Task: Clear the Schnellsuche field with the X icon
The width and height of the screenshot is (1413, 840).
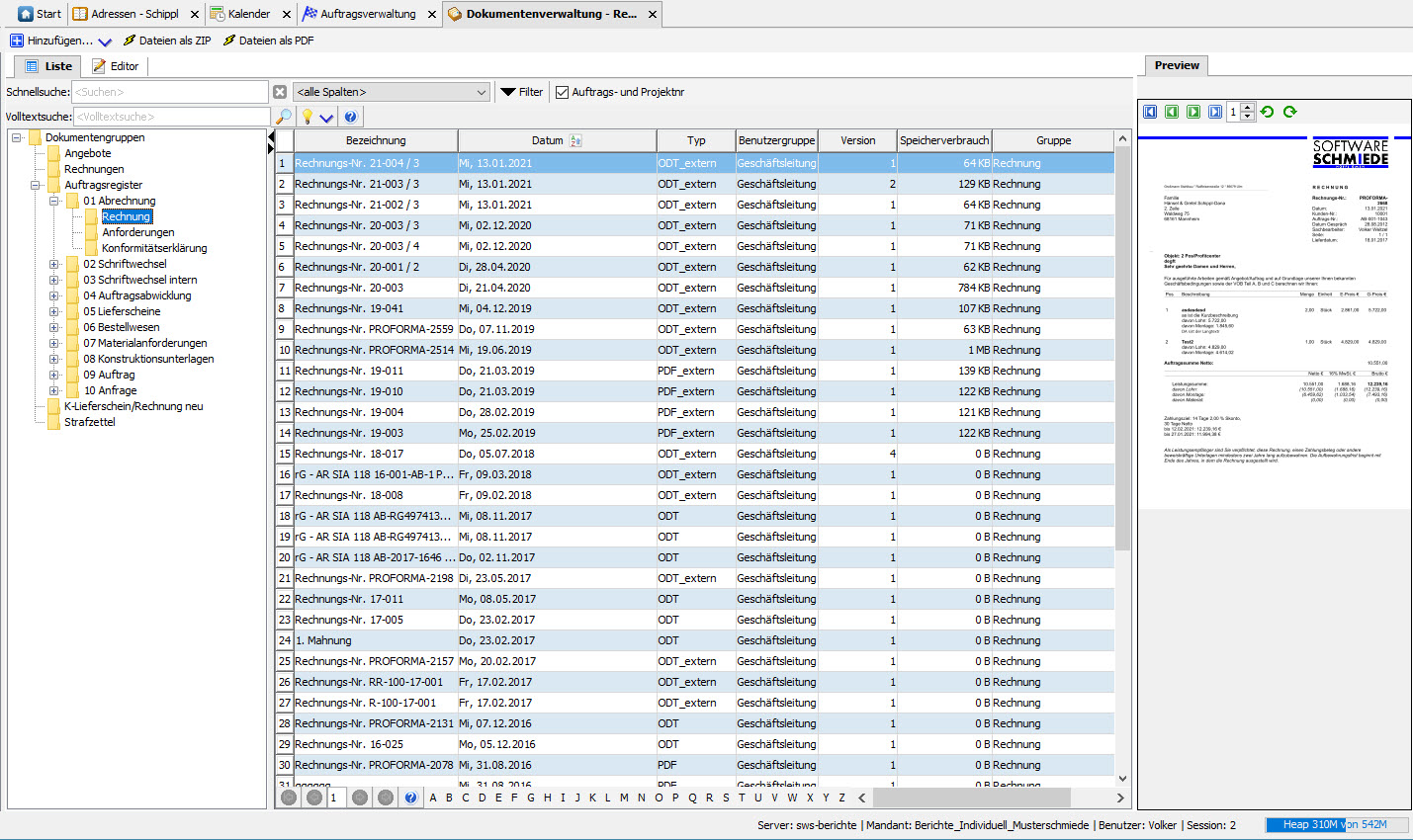Action: (x=280, y=92)
